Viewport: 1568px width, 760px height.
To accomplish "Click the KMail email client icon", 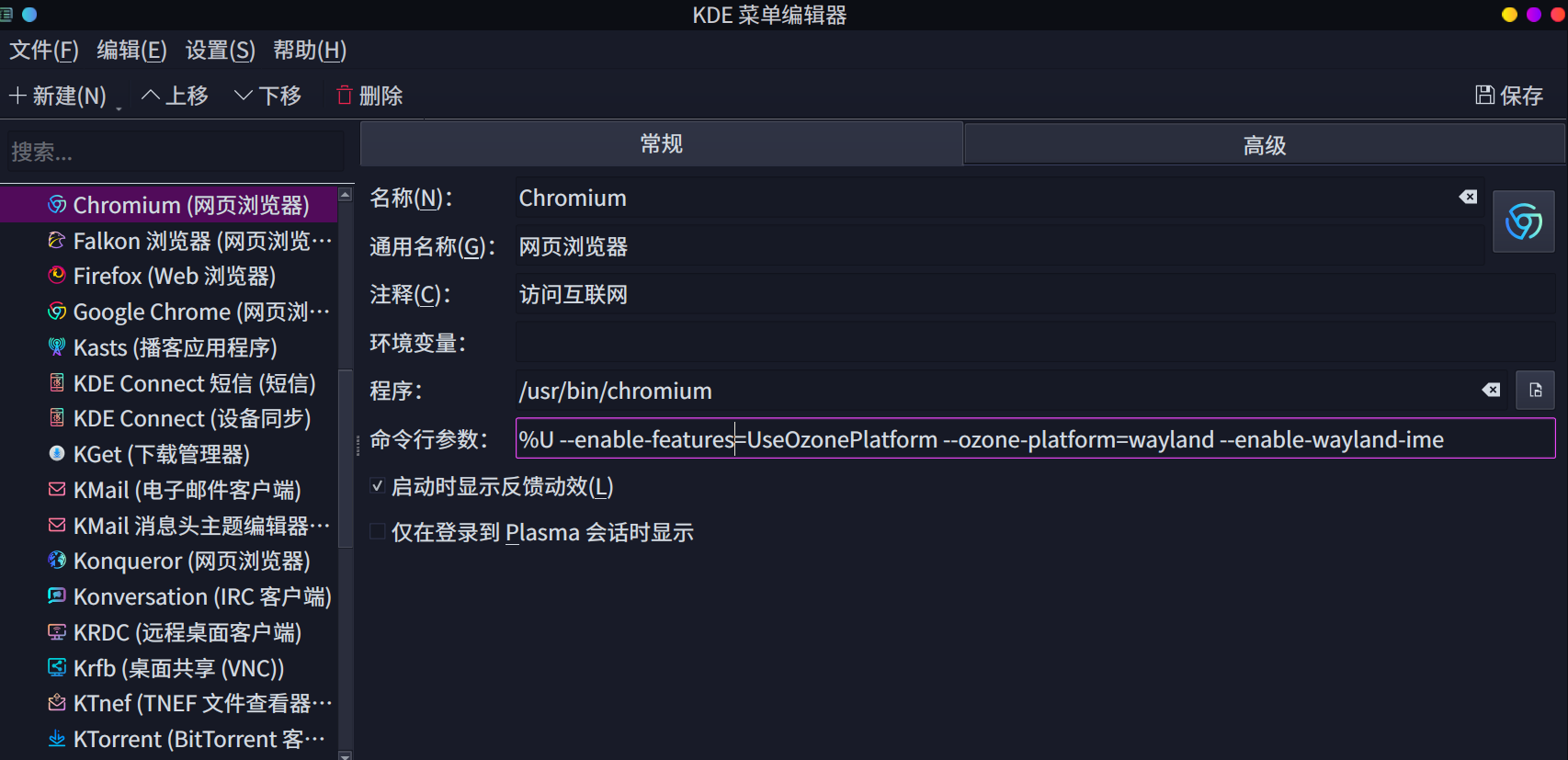I will [x=55, y=490].
